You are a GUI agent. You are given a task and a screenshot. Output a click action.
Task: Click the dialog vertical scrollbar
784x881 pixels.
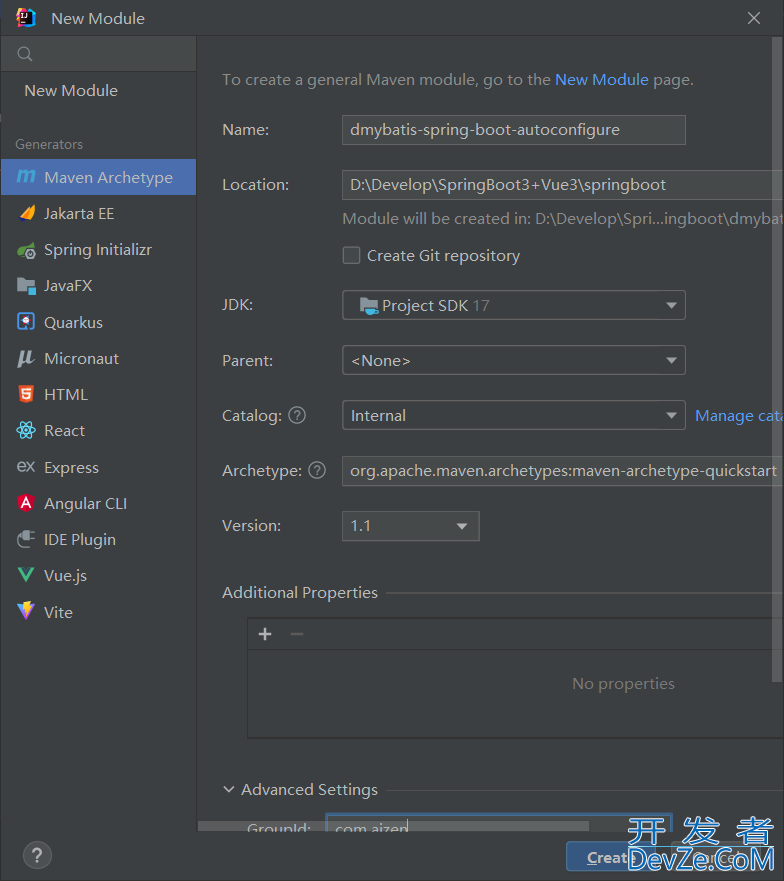[x=778, y=360]
